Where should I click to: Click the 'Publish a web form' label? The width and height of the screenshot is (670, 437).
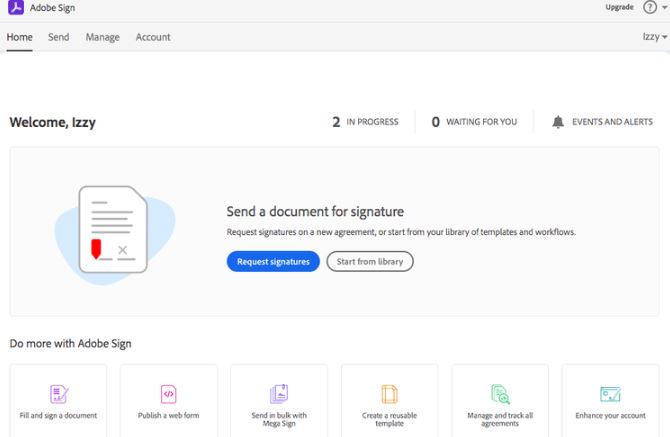click(168, 415)
